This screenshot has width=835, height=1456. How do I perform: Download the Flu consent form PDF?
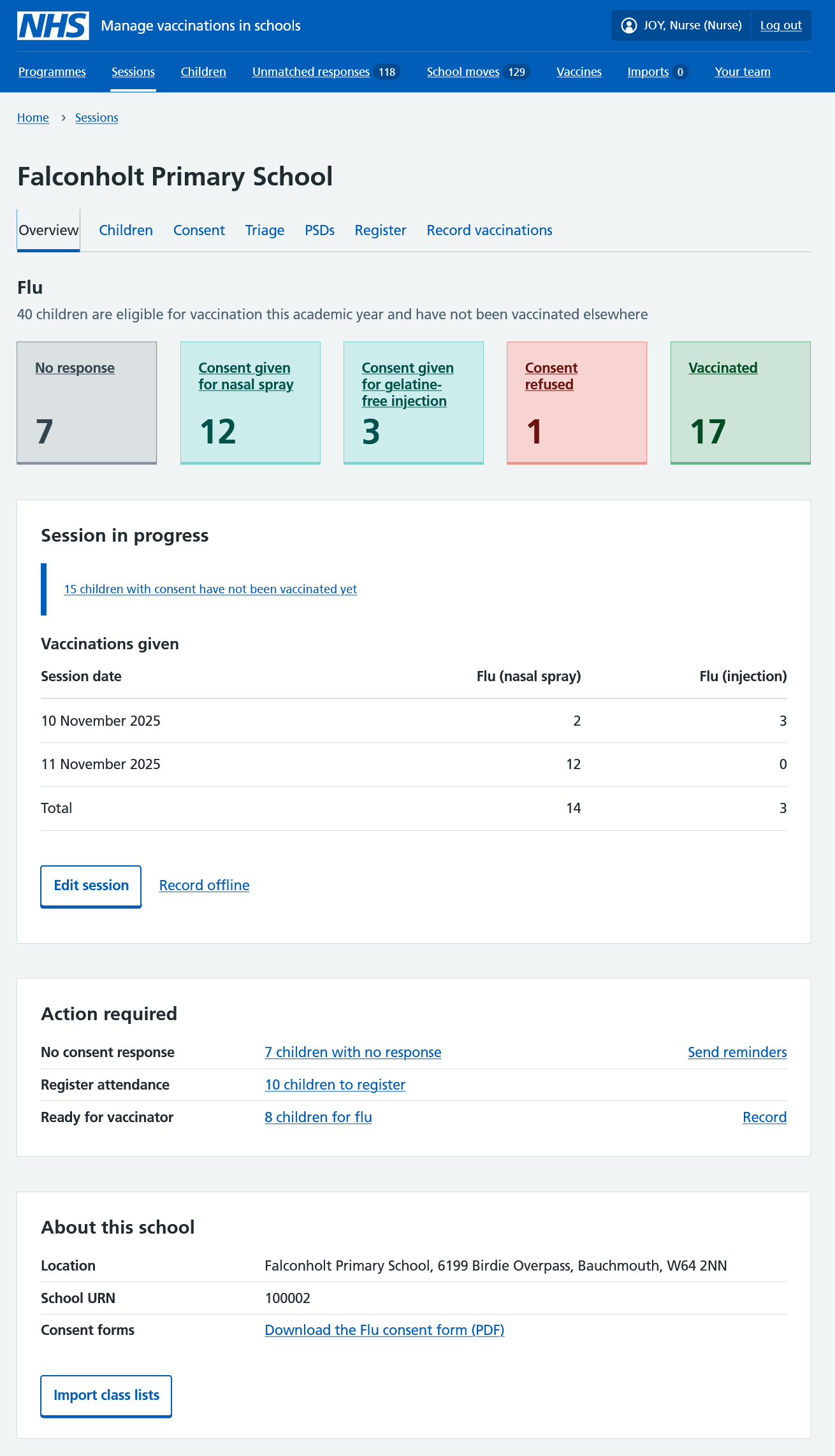(384, 1330)
